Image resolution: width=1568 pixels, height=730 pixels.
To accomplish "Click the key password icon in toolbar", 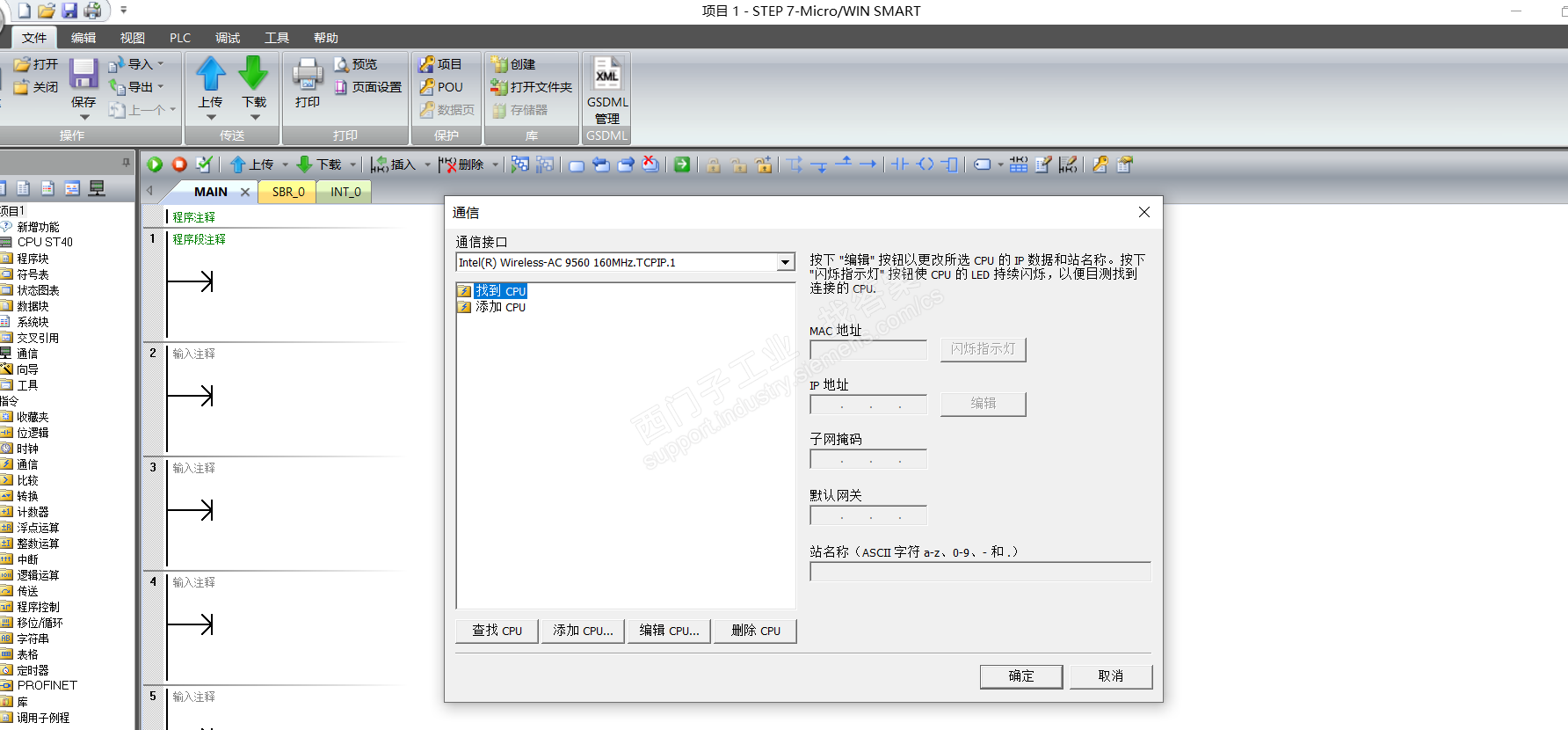I will pyautogui.click(x=1100, y=164).
